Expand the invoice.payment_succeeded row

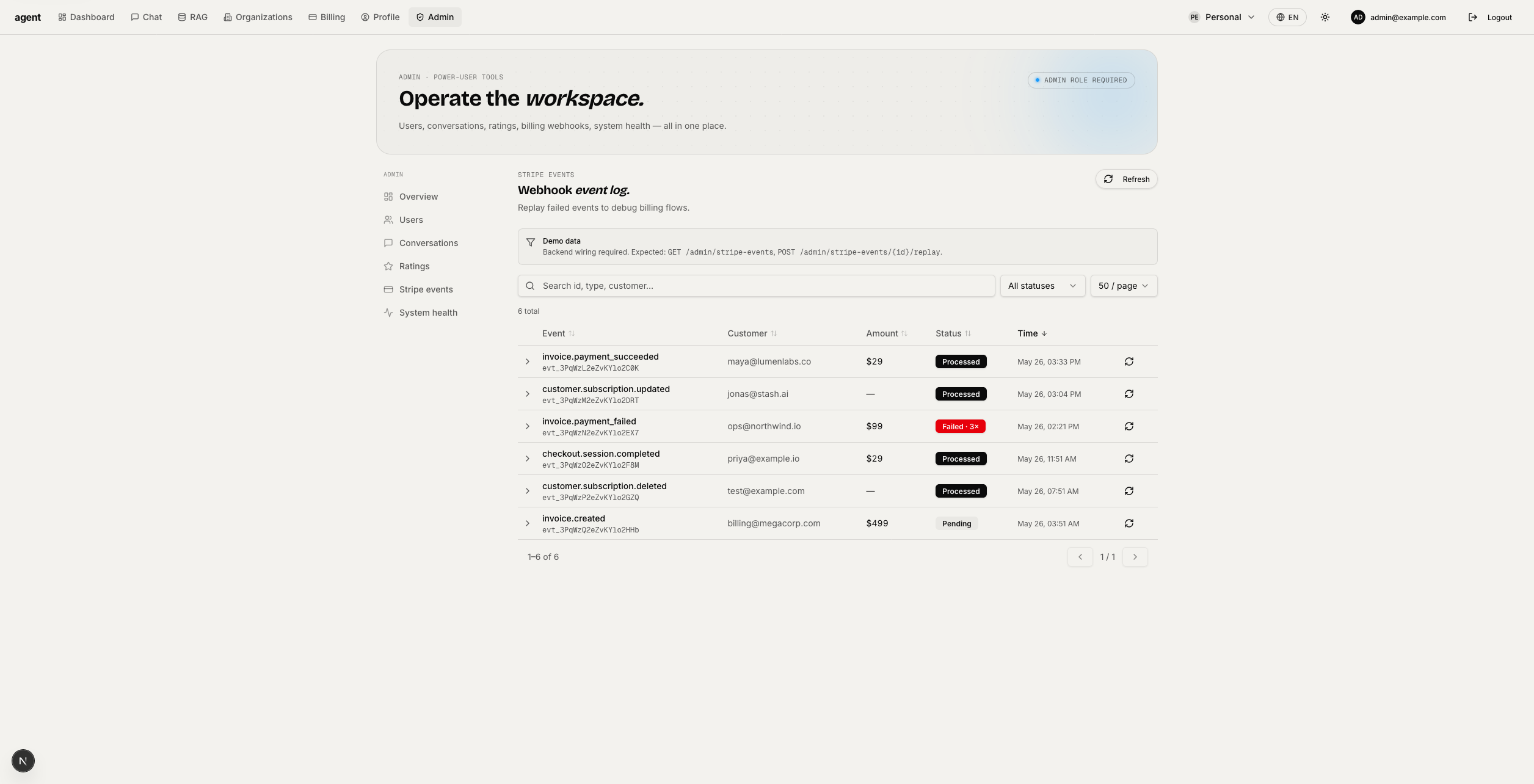pos(528,361)
